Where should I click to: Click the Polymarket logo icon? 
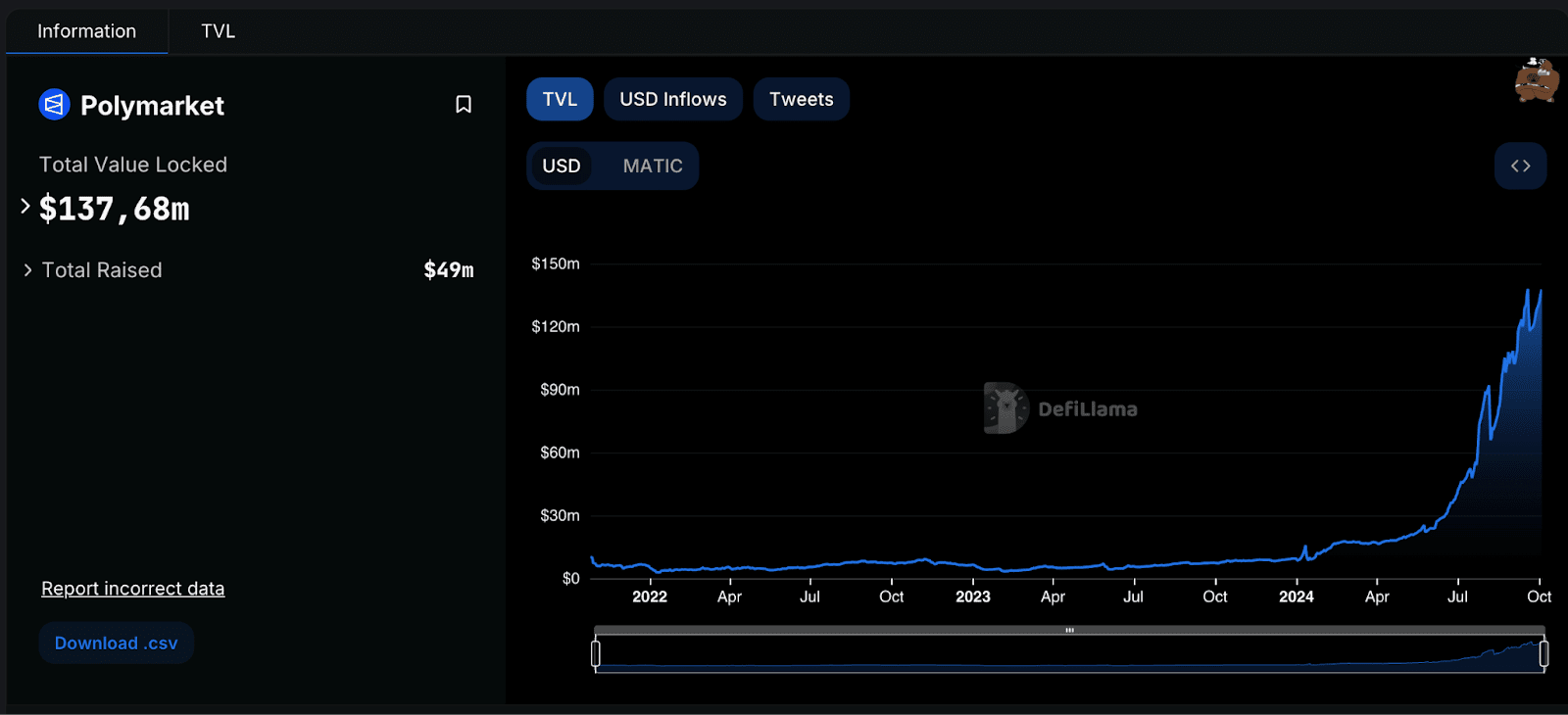click(54, 104)
